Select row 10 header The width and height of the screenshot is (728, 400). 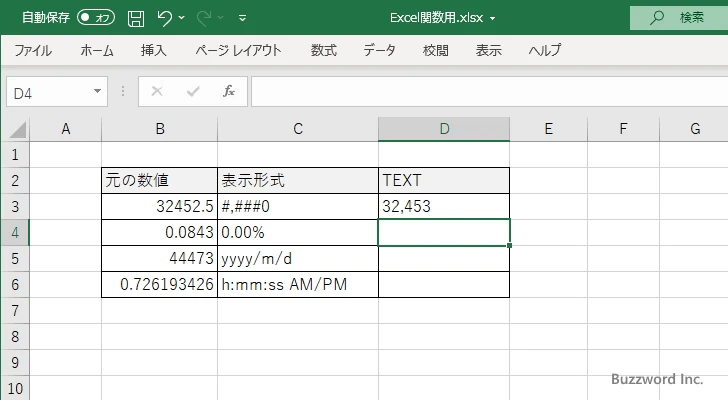click(x=15, y=388)
